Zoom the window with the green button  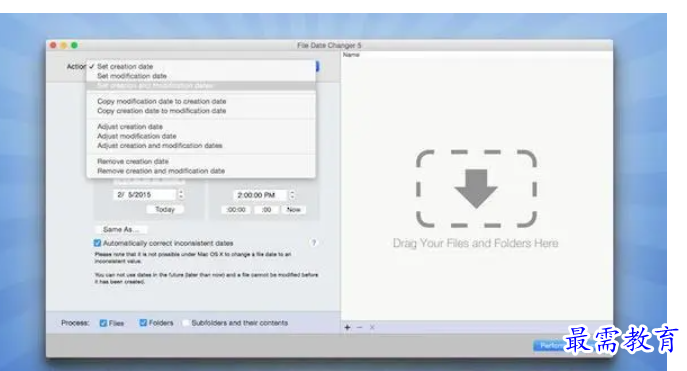coord(74,45)
